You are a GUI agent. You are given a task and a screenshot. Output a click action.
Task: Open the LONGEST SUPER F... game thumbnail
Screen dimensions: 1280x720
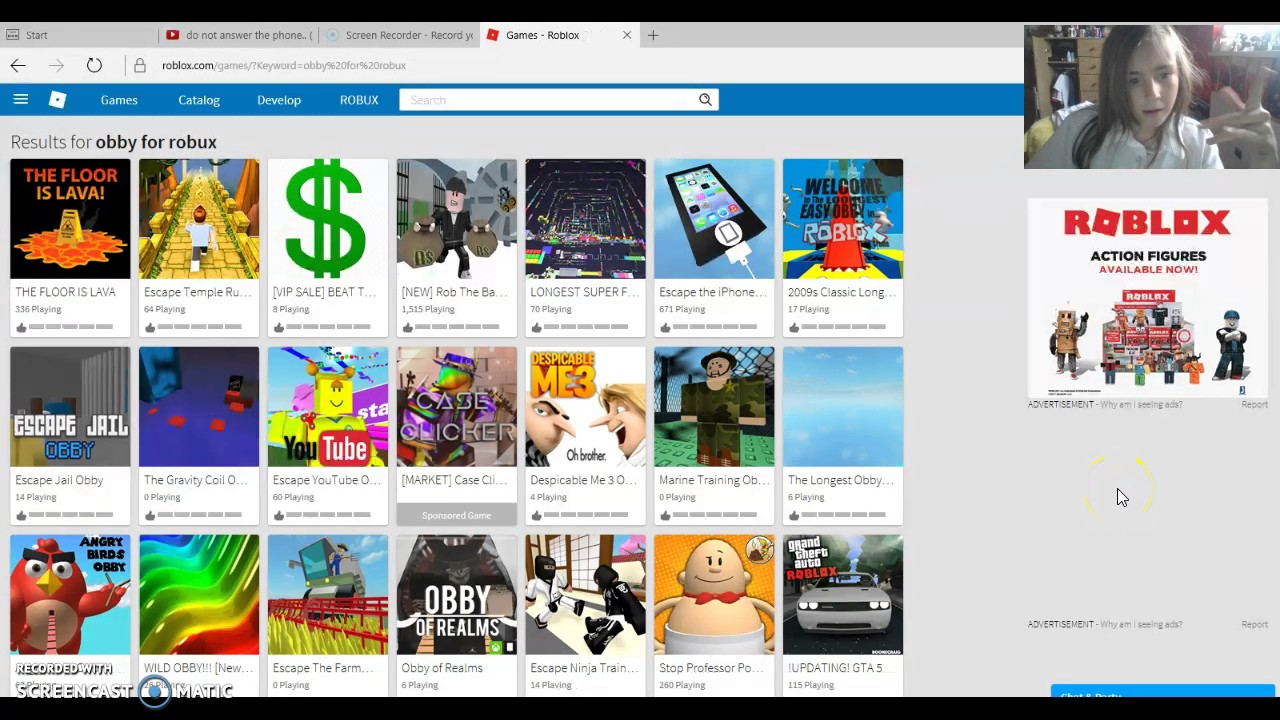(586, 219)
